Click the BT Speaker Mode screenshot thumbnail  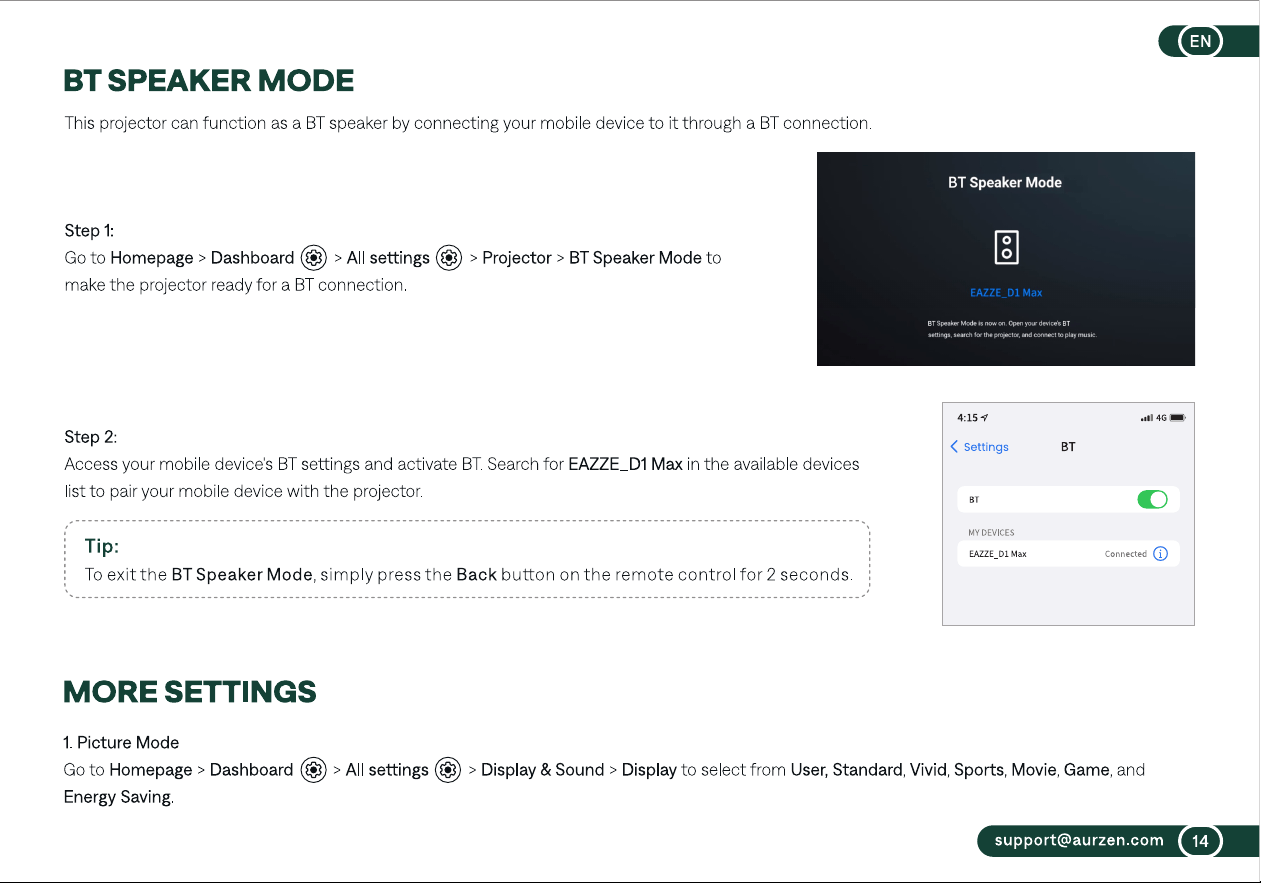click(1006, 259)
